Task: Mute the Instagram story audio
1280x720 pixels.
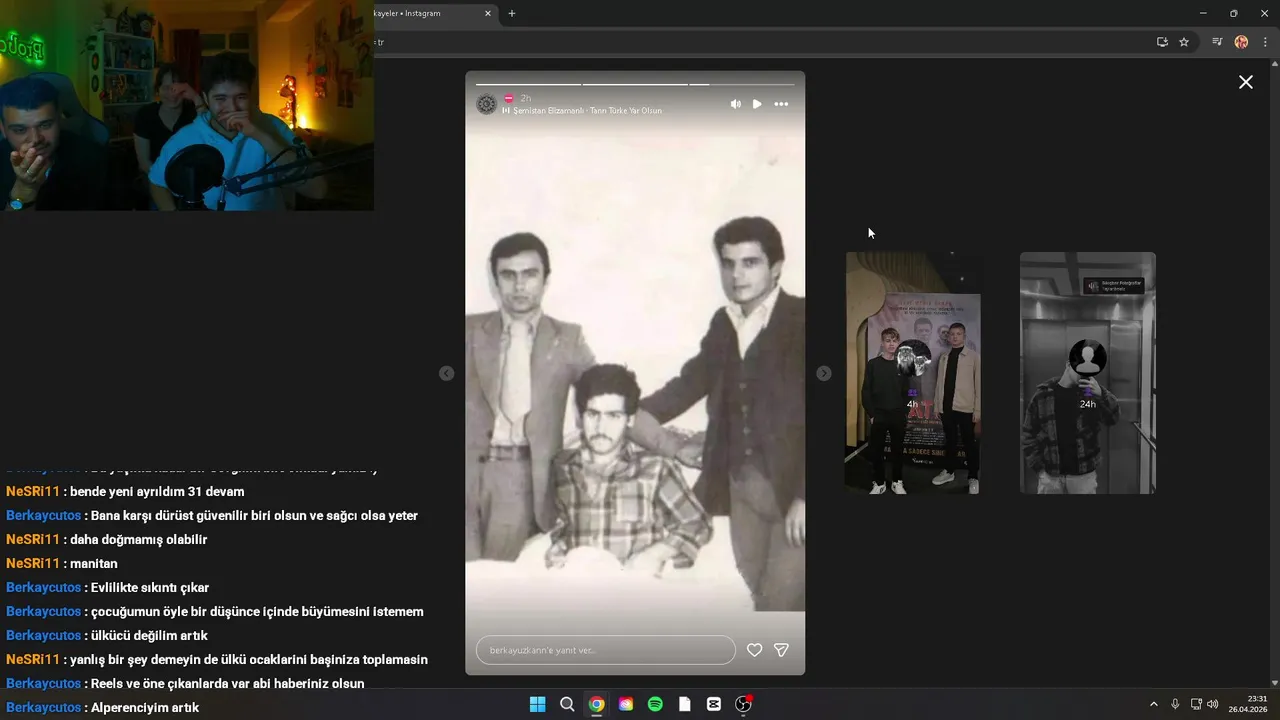Action: (x=736, y=104)
